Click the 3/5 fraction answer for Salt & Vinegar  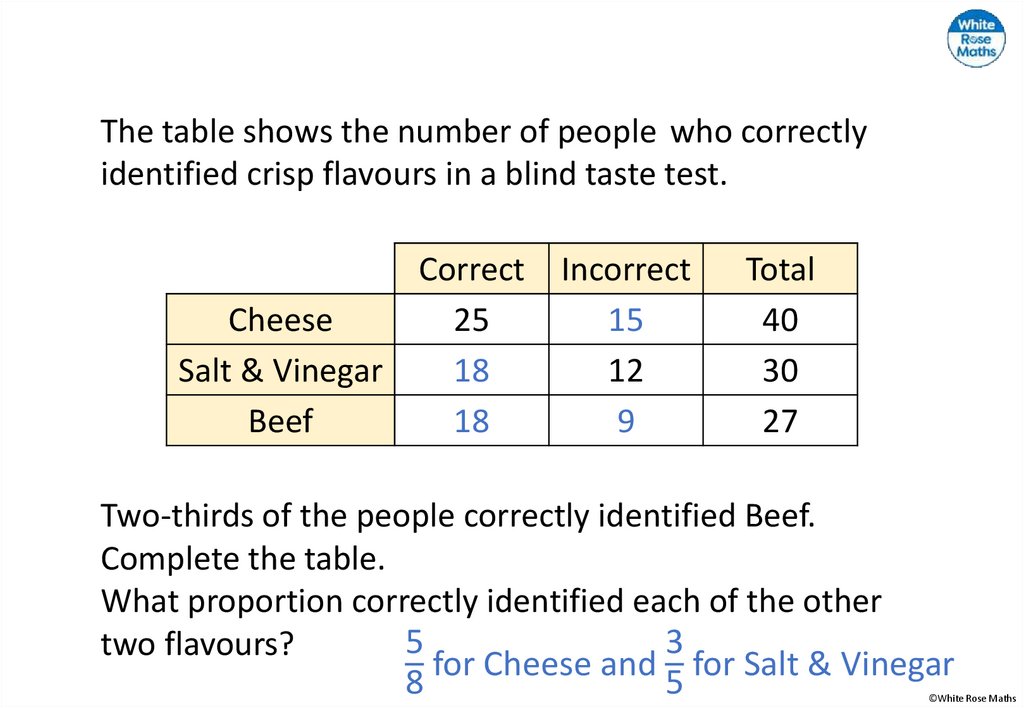[674, 664]
